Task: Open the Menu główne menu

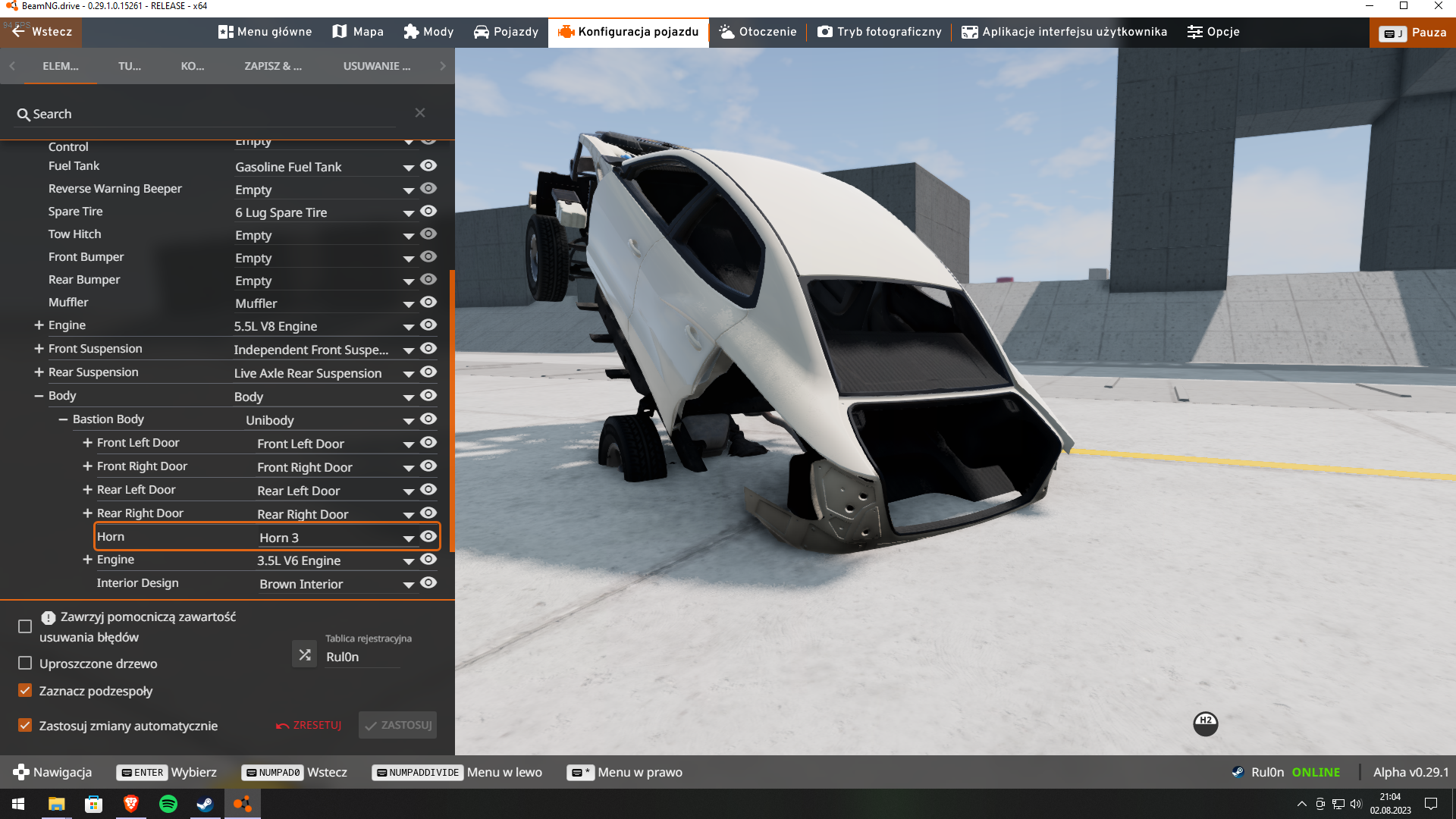Action: pyautogui.click(x=265, y=32)
